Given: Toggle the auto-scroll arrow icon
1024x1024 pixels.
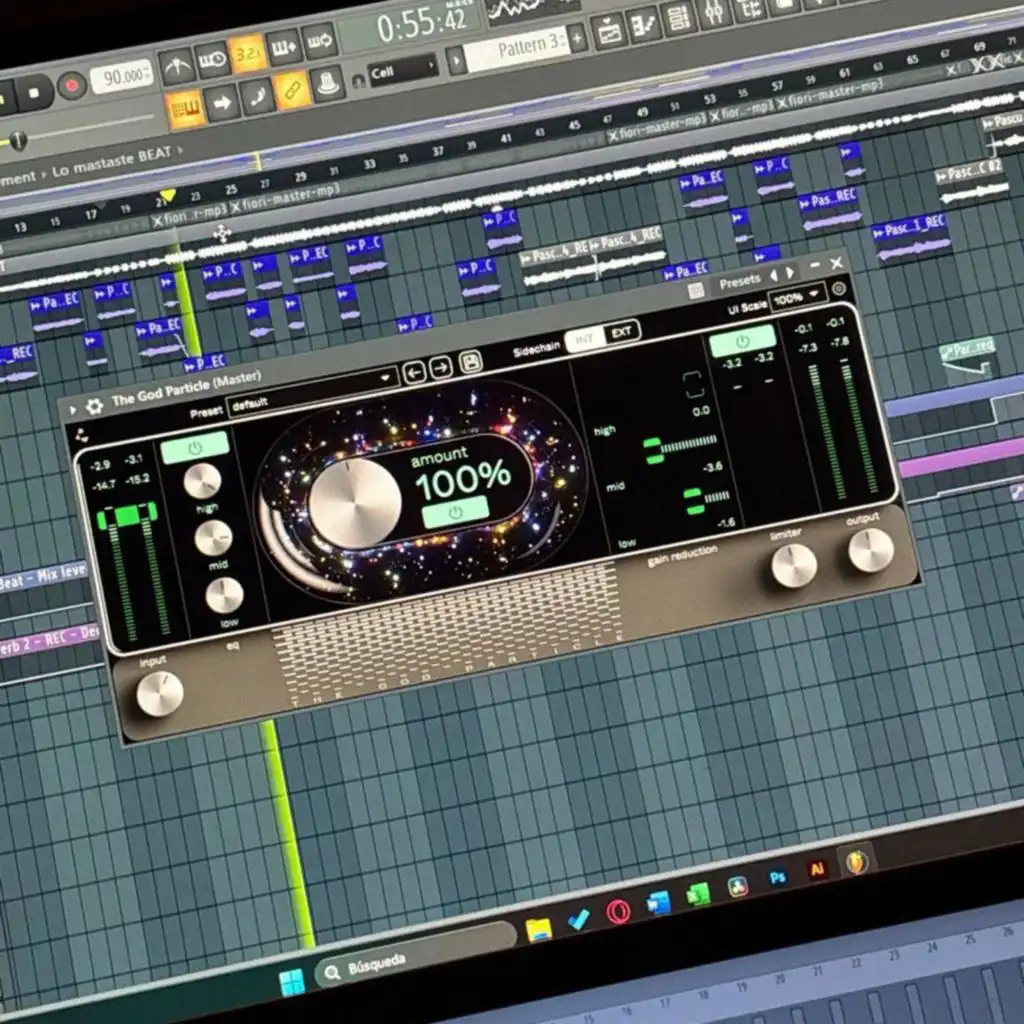Looking at the screenshot, I should pyautogui.click(x=222, y=103).
